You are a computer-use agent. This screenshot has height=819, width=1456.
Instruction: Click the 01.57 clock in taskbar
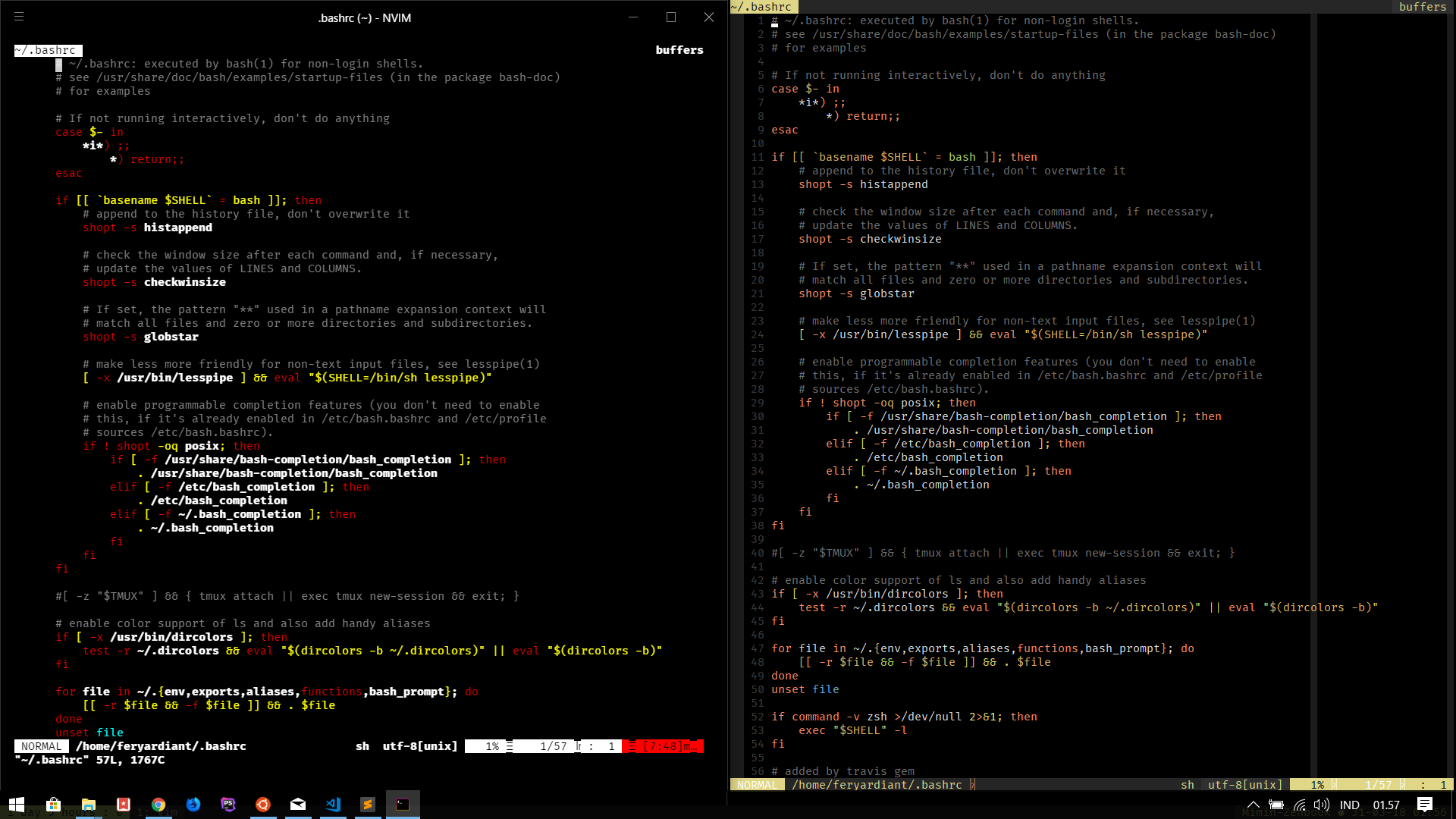click(1386, 805)
